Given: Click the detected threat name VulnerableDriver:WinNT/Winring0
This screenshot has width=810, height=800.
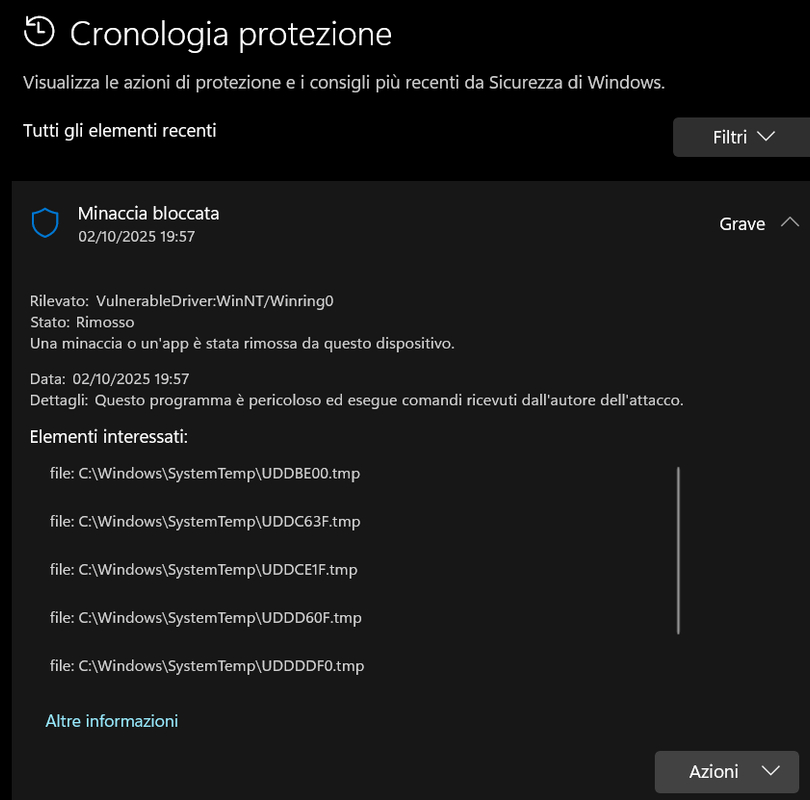Looking at the screenshot, I should point(214,300).
